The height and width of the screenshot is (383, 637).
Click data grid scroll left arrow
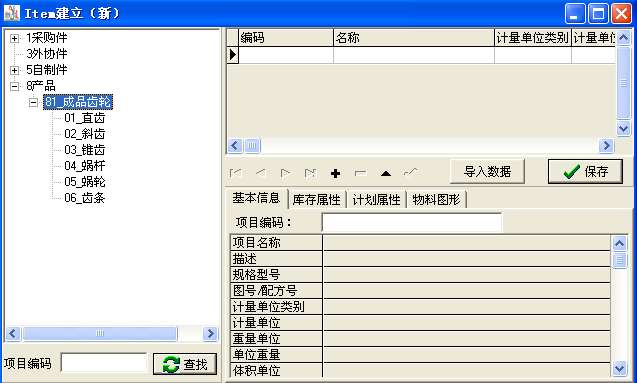(235, 145)
